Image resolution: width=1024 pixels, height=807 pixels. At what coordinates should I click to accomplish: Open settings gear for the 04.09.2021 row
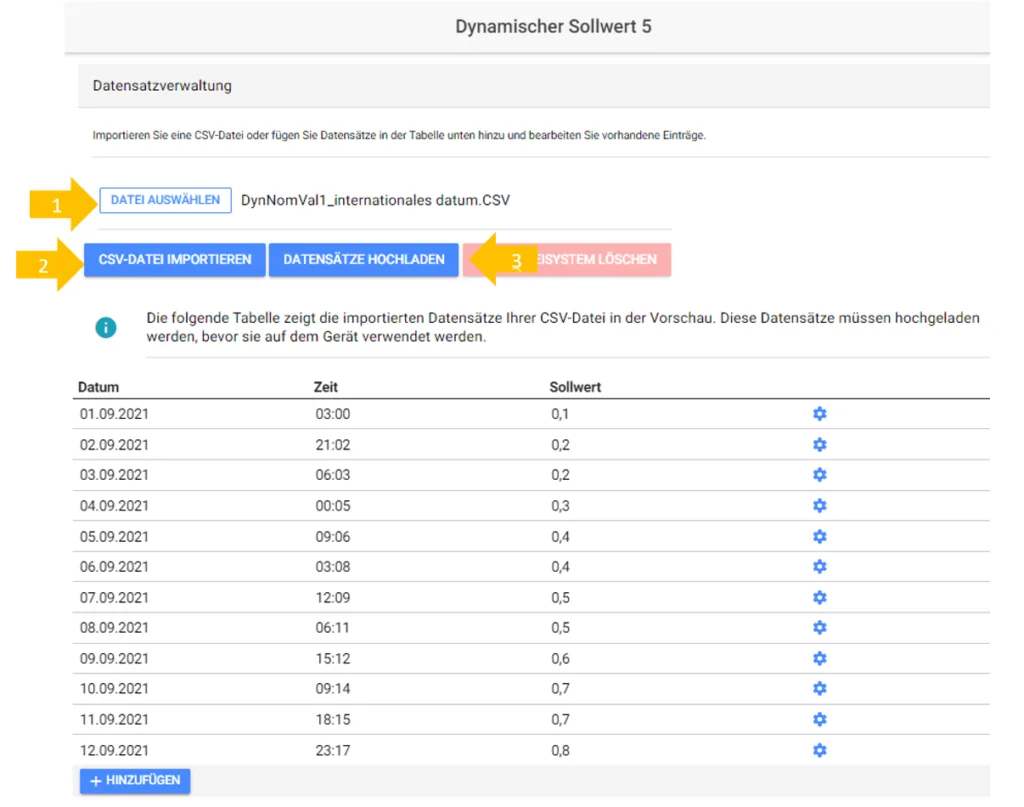[820, 505]
